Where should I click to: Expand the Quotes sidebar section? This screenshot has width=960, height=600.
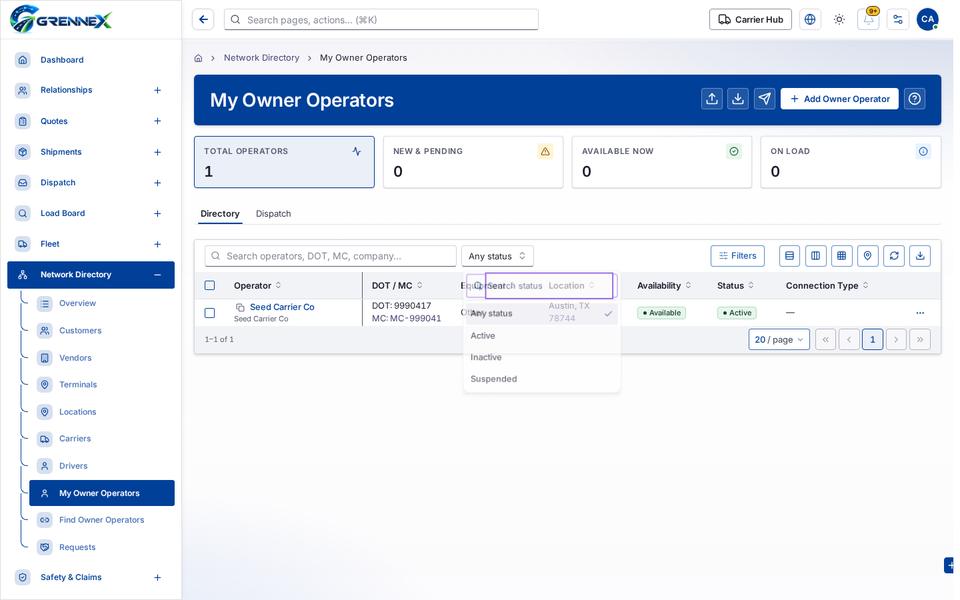pyautogui.click(x=157, y=121)
